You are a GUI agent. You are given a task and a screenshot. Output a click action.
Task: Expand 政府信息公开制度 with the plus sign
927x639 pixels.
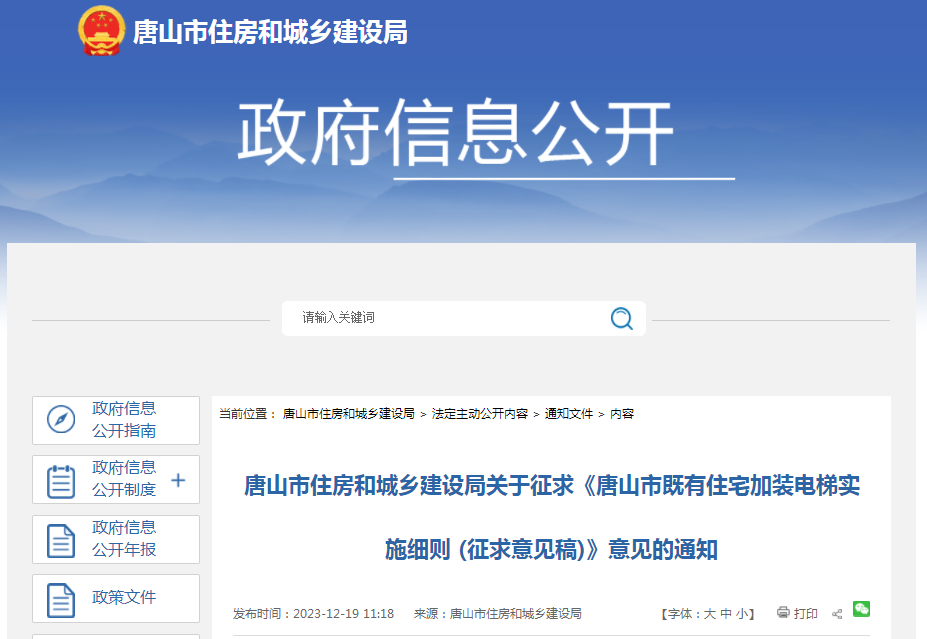(178, 480)
